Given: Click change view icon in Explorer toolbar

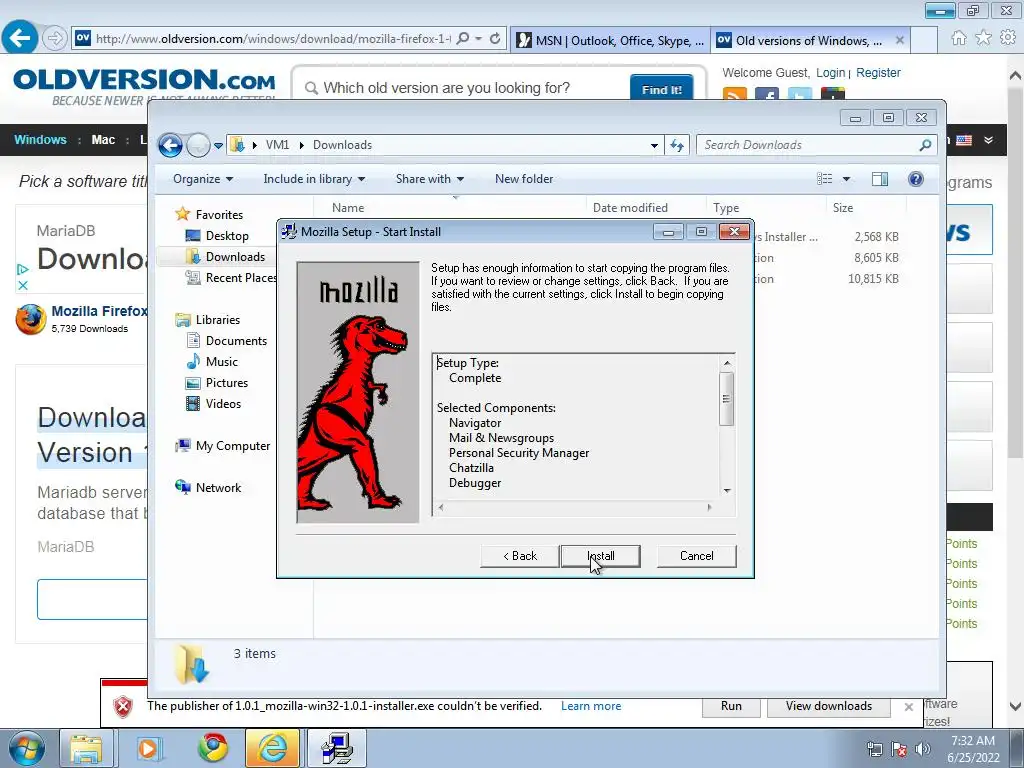Looking at the screenshot, I should (825, 179).
